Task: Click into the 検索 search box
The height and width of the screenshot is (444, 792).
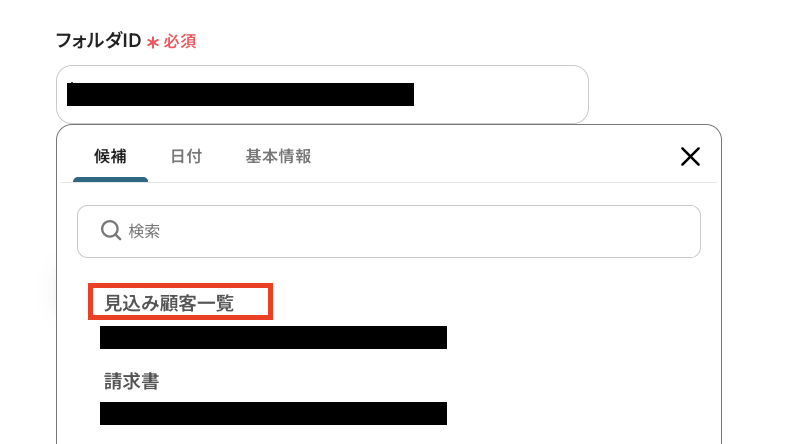Action: 388,231
